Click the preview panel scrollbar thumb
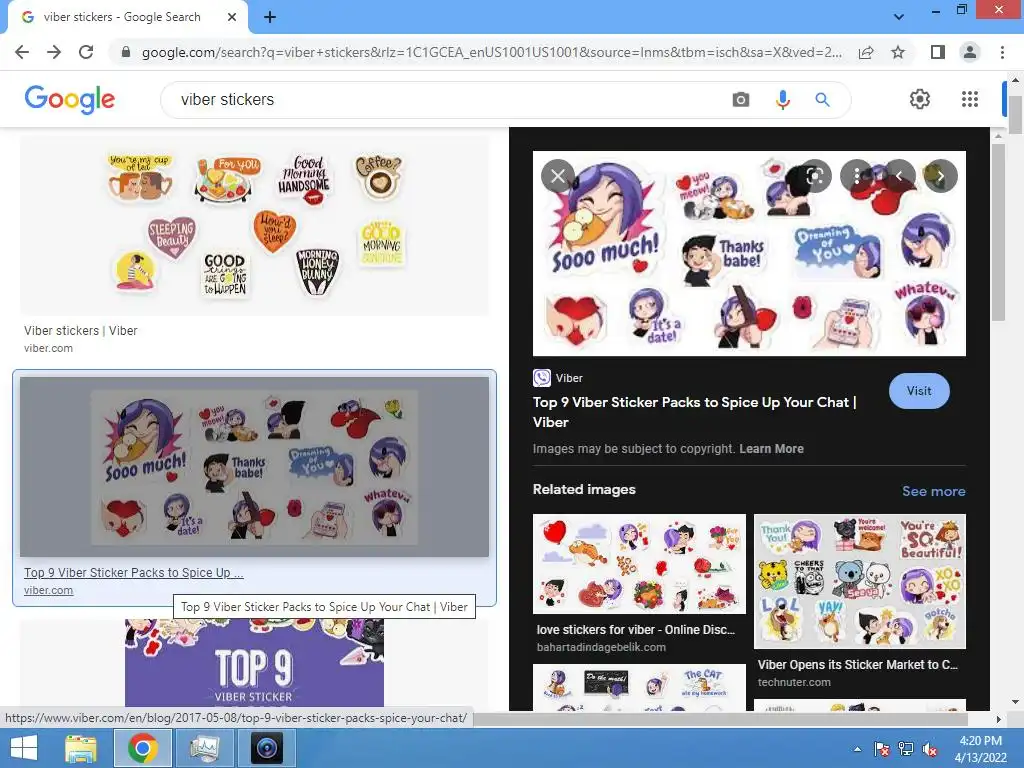 coord(998,232)
